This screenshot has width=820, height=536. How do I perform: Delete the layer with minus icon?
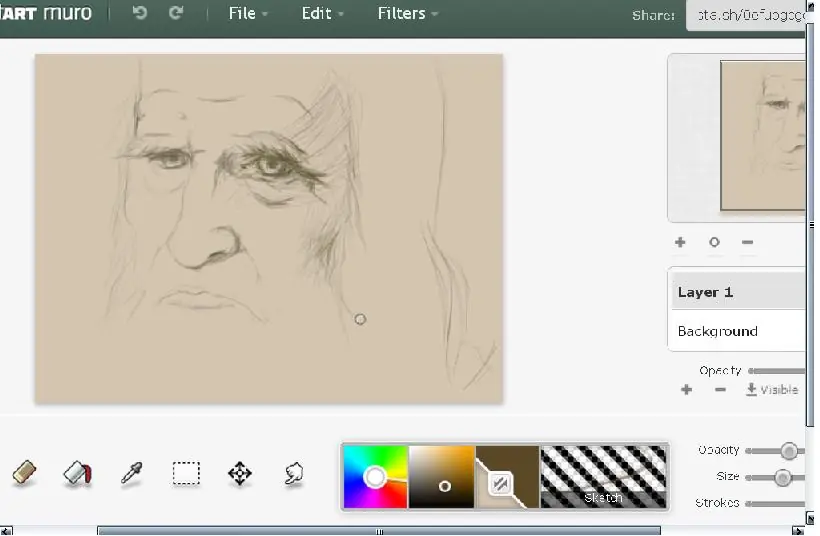pos(720,390)
